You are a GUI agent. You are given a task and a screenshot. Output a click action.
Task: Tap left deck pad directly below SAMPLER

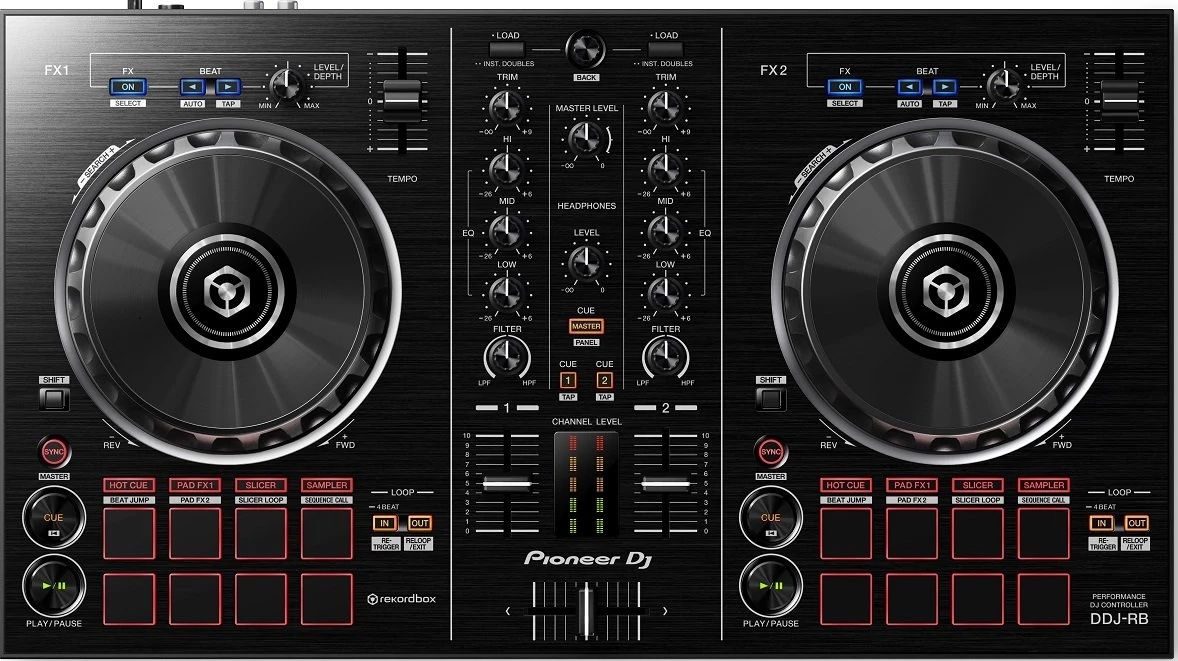(327, 534)
